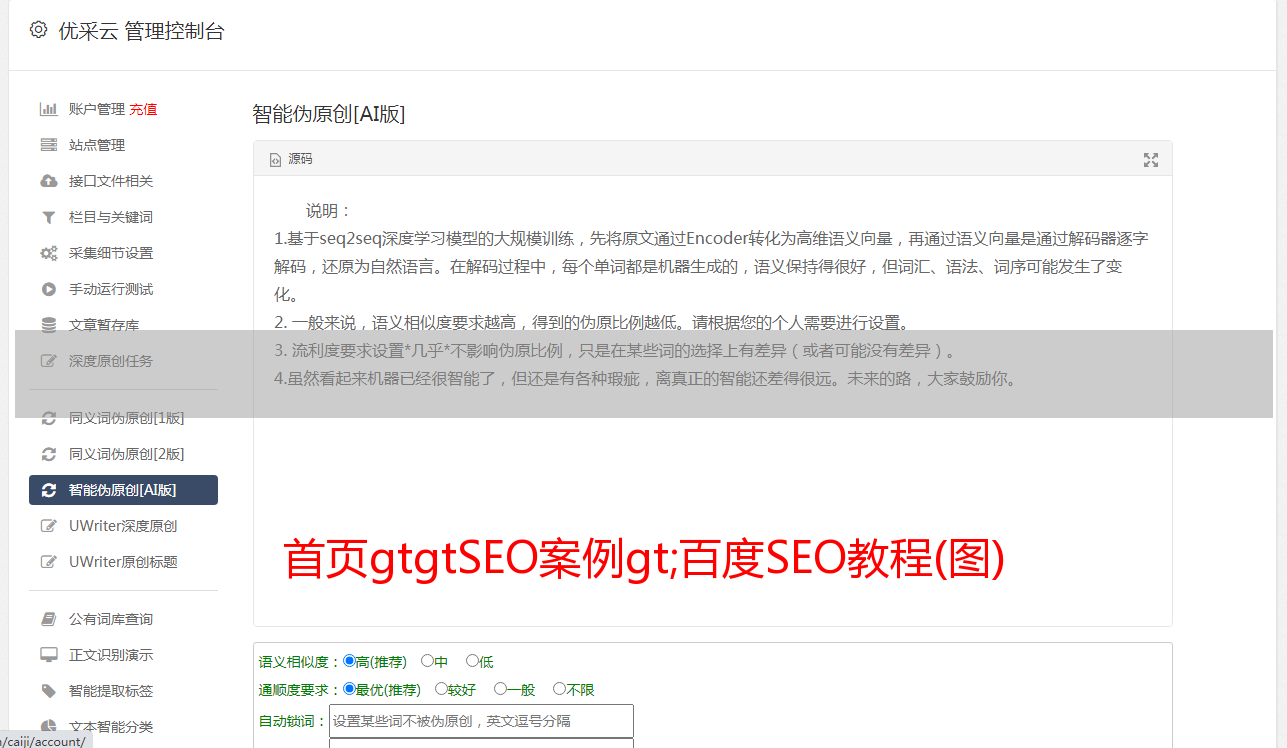Click the monitor icon for 正文识别演示
Screen dimensions: 1287x748
(x=48, y=655)
